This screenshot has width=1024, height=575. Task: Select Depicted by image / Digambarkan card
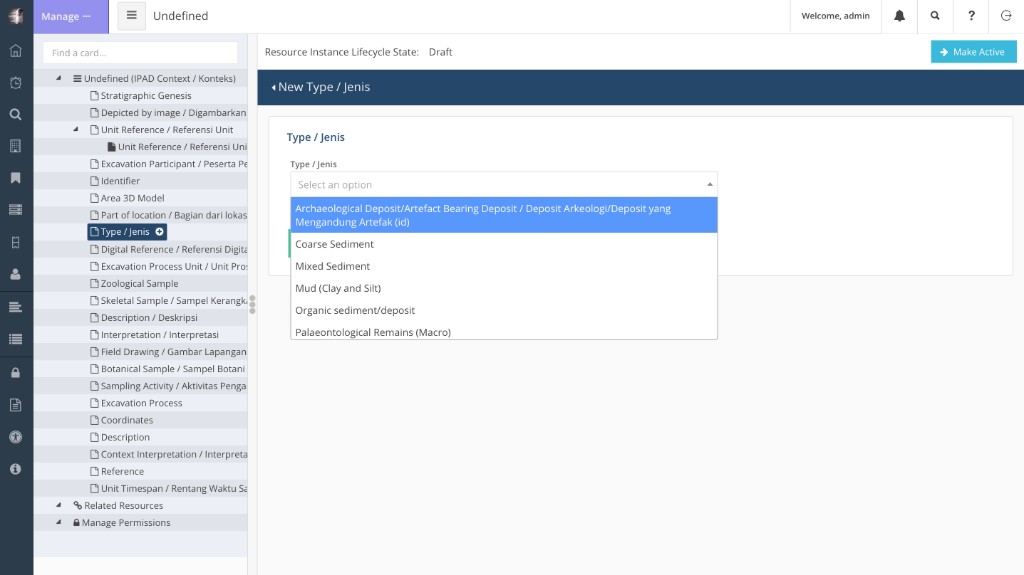click(168, 112)
